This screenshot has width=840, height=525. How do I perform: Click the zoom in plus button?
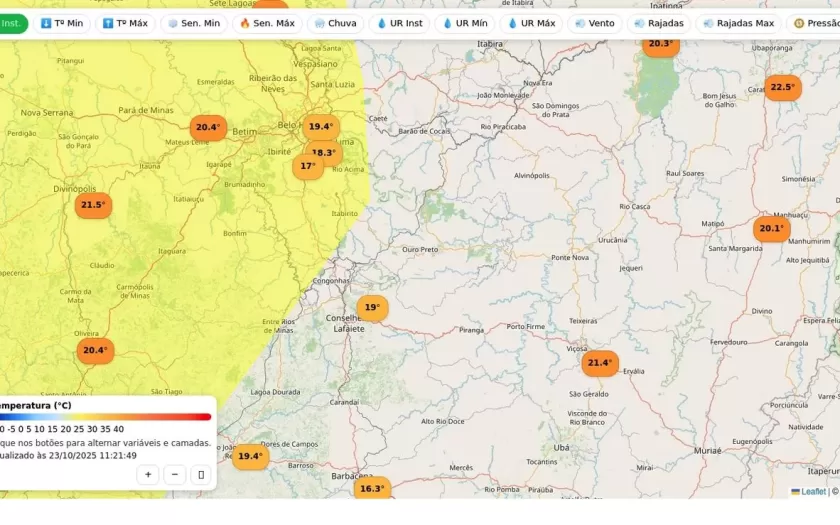[148, 475]
